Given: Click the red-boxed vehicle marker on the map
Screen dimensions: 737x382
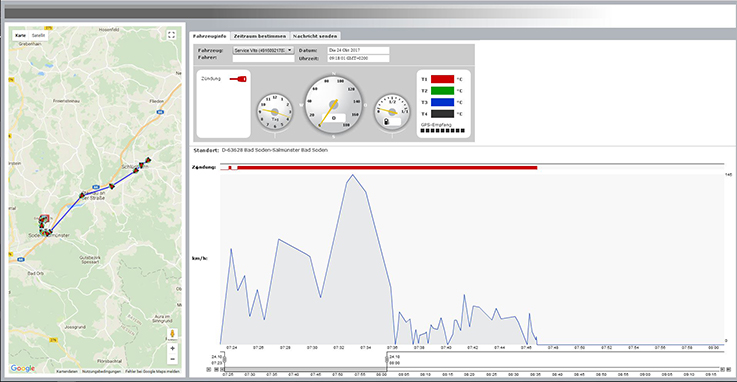Looking at the screenshot, I should coord(44,219).
